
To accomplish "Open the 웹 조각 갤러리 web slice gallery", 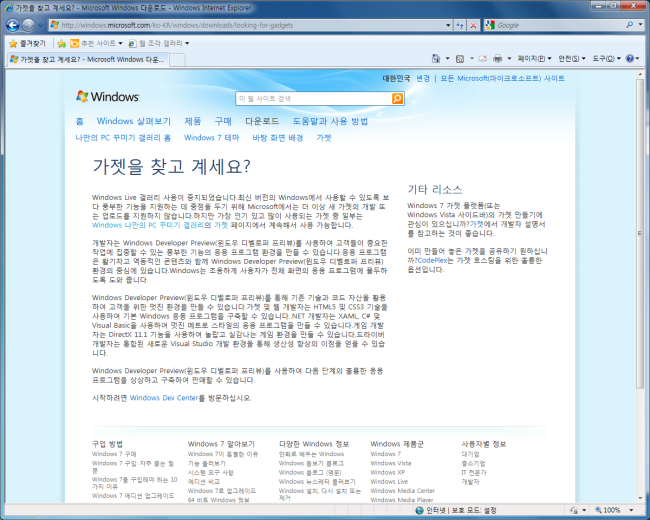I will coord(159,43).
